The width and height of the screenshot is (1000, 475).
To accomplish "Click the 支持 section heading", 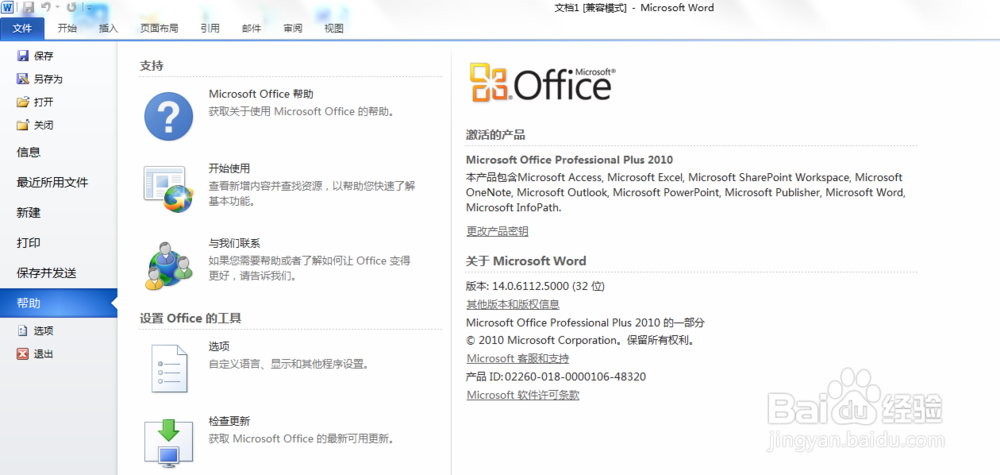I will point(152,65).
